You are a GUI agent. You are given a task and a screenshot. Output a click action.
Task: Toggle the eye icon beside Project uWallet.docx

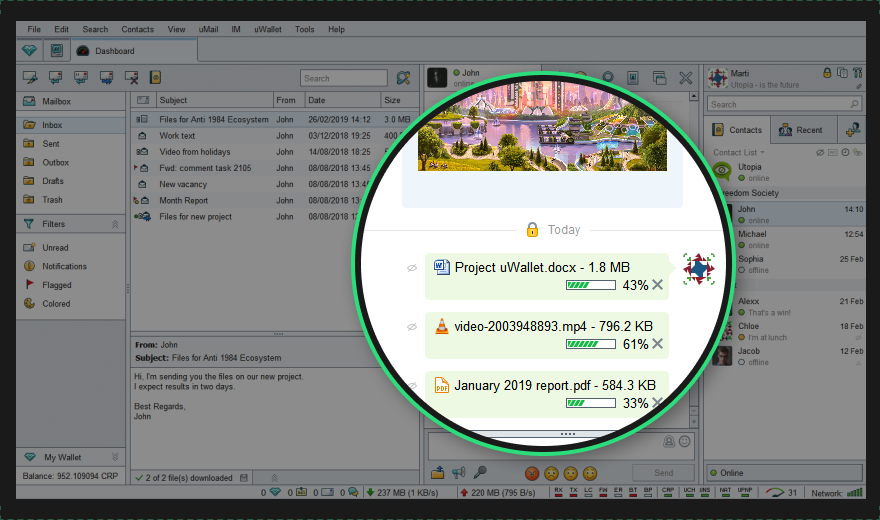coord(412,268)
